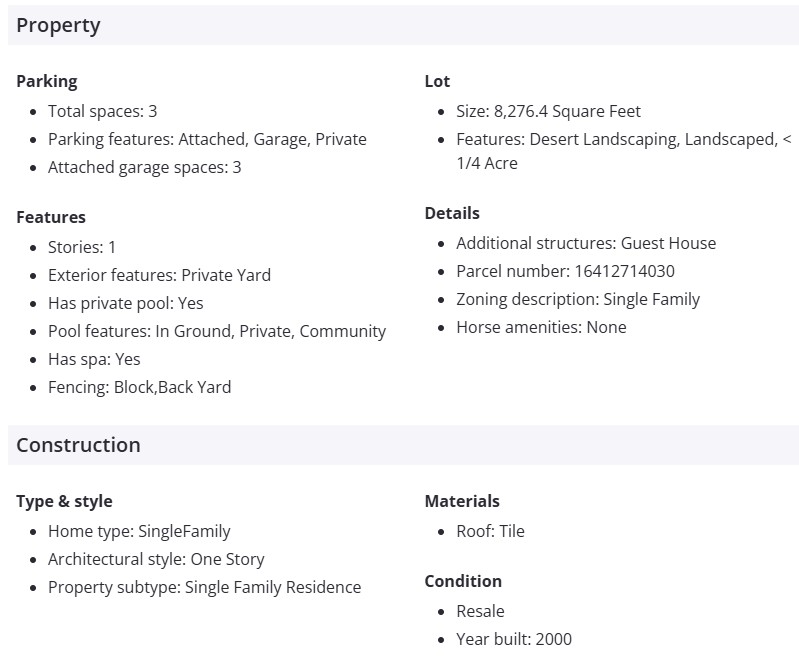The image size is (799, 661).
Task: Click Parking features: Attached, Garage, Private
Action: (207, 139)
